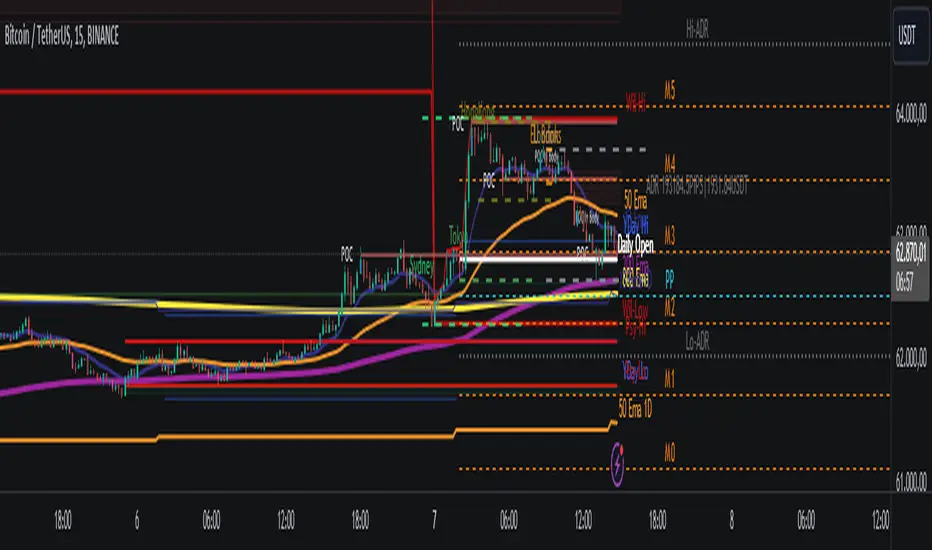Click the 18:00 label on 5th on time axis
The width and height of the screenshot is (932, 550).
(x=62, y=520)
